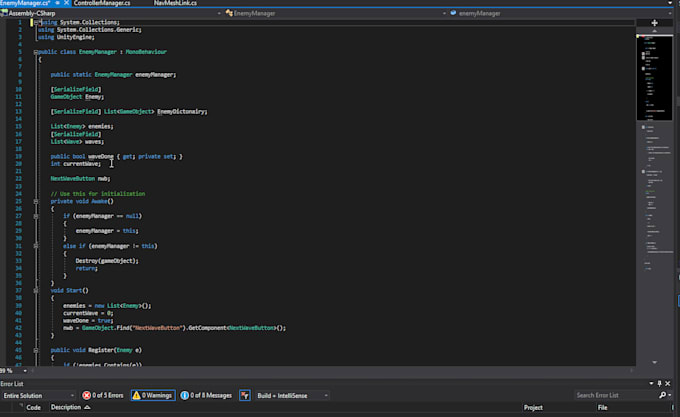Toggle the Warnings filter button
Viewport: 680px width, 417px height.
pos(153,395)
